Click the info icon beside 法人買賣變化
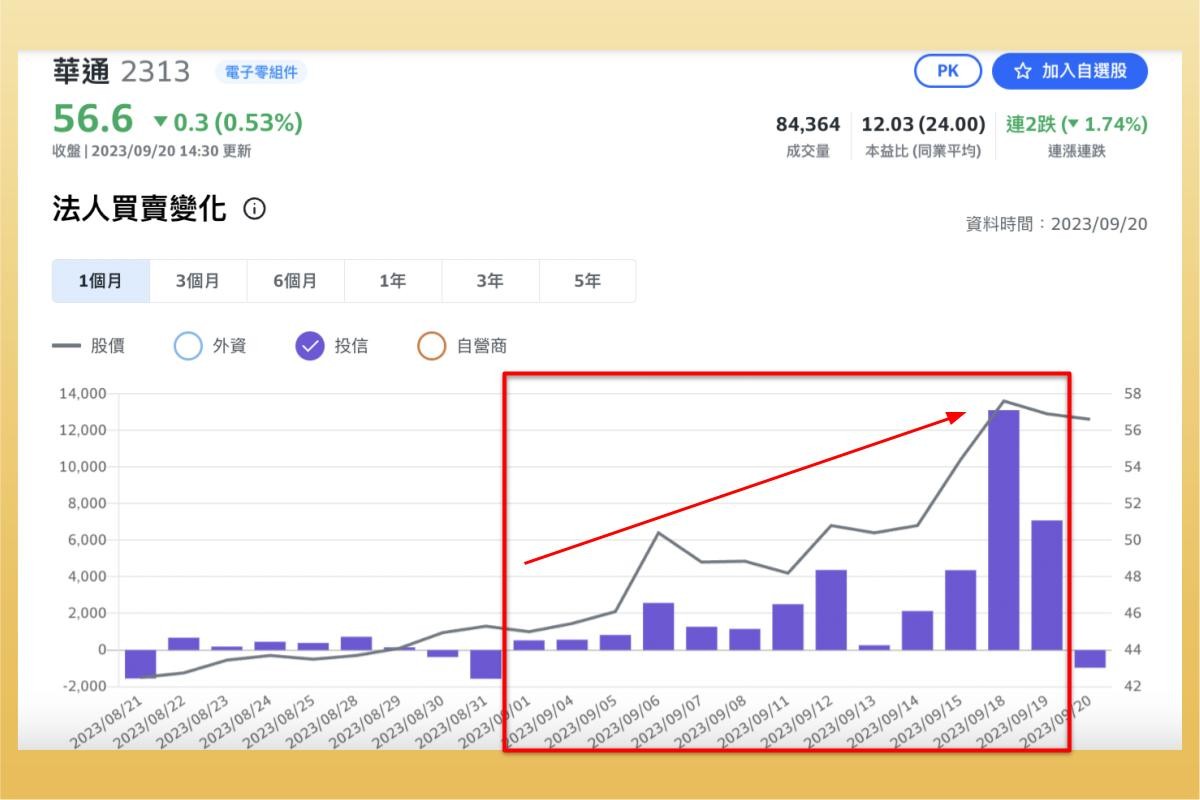1200x800 pixels. pos(255,209)
